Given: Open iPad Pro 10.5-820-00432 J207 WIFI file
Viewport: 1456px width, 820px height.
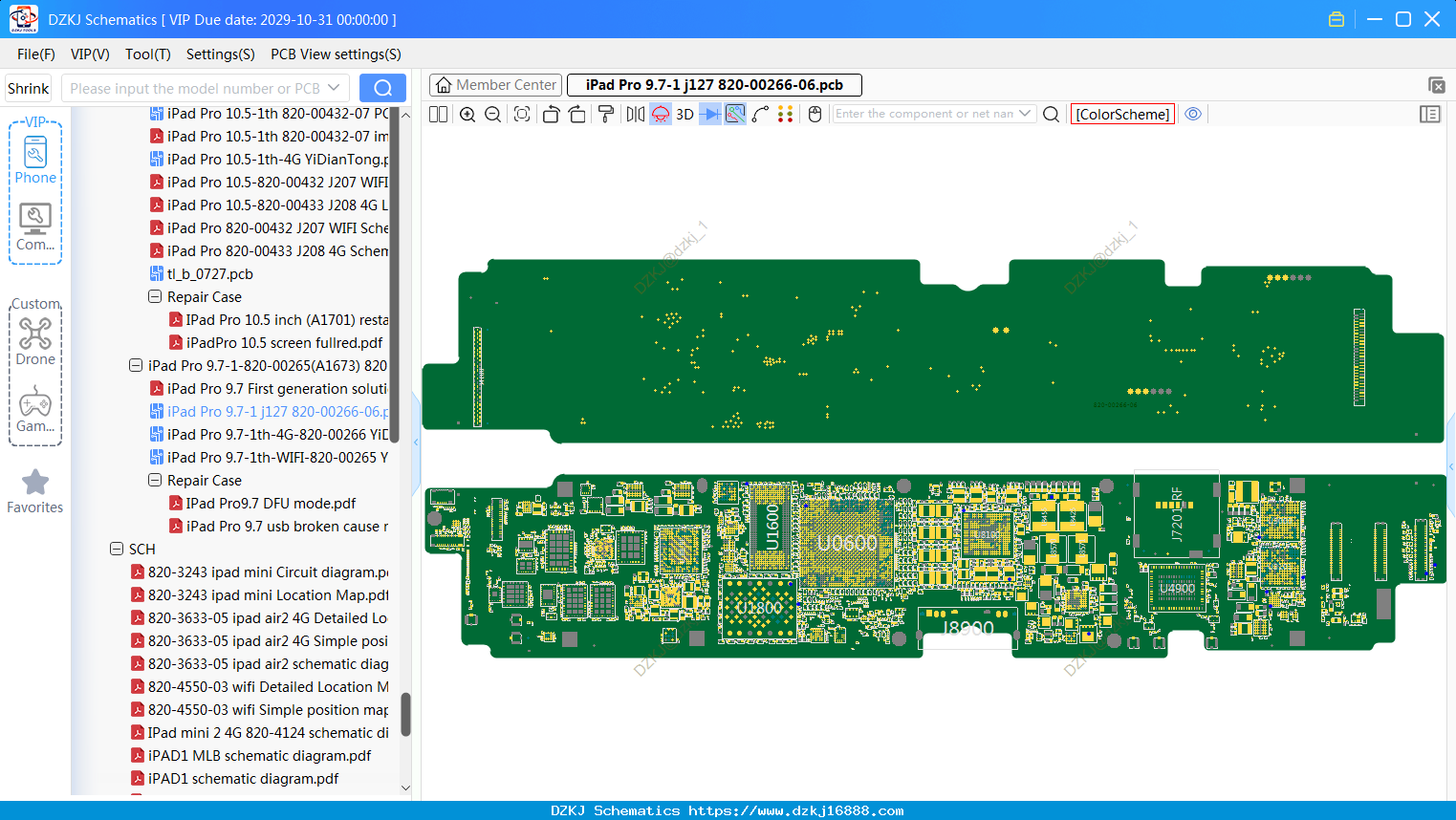Looking at the screenshot, I should click(x=270, y=183).
